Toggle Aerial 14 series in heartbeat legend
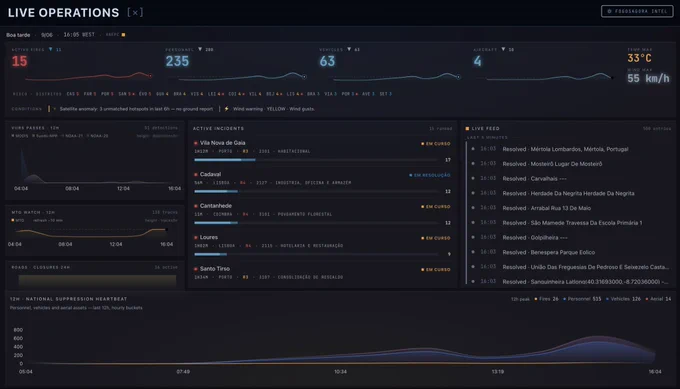Viewport: 680px width, 389px height. (658, 299)
